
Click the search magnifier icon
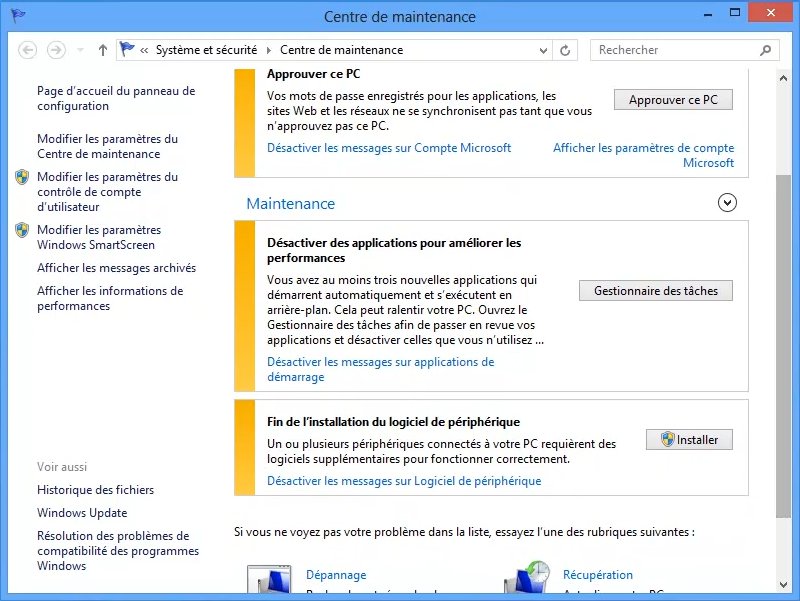coord(766,50)
